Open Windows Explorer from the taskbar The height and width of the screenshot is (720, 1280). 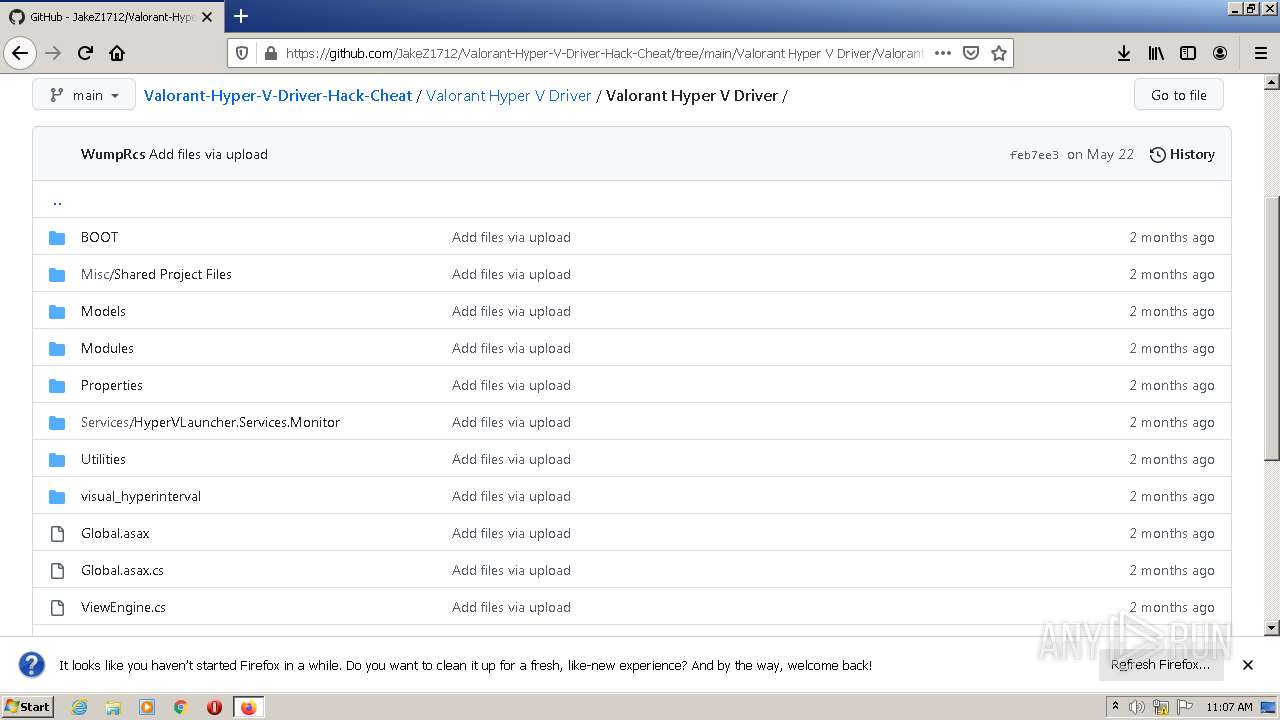coord(113,707)
